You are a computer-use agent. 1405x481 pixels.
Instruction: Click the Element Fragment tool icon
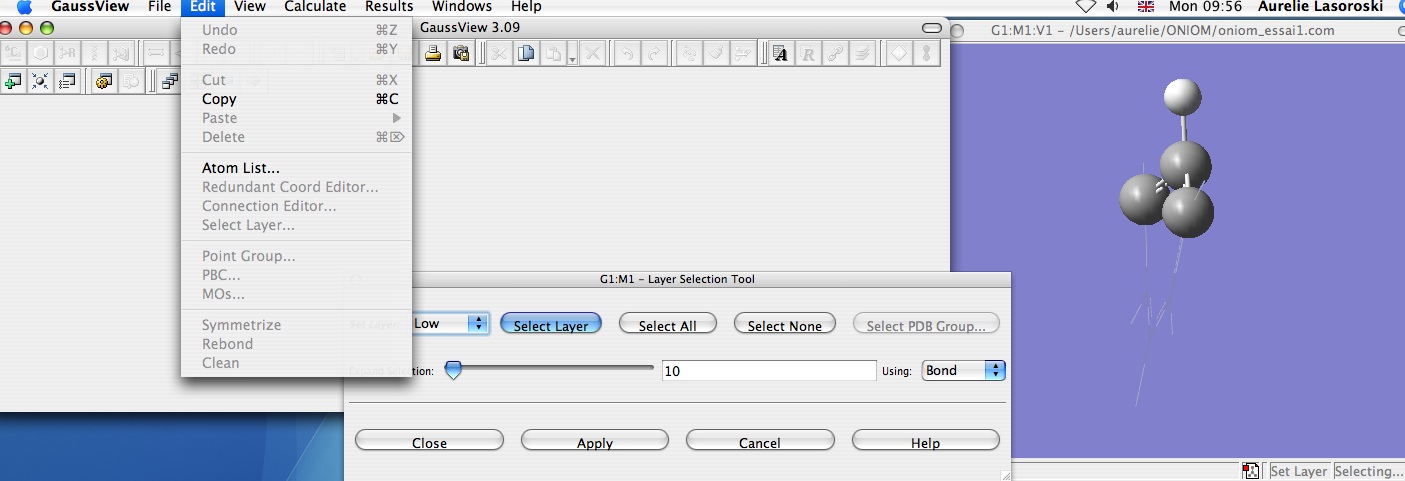[x=14, y=53]
